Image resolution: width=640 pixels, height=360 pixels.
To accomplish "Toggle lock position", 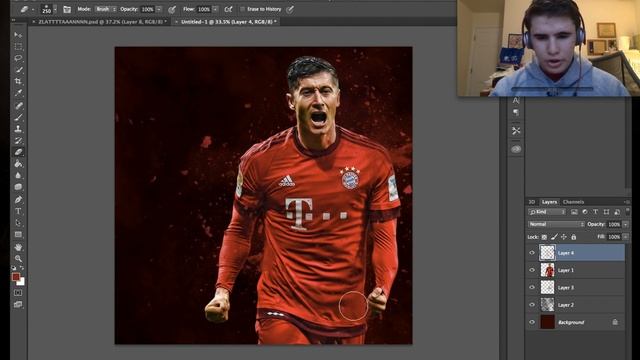I will tap(564, 237).
